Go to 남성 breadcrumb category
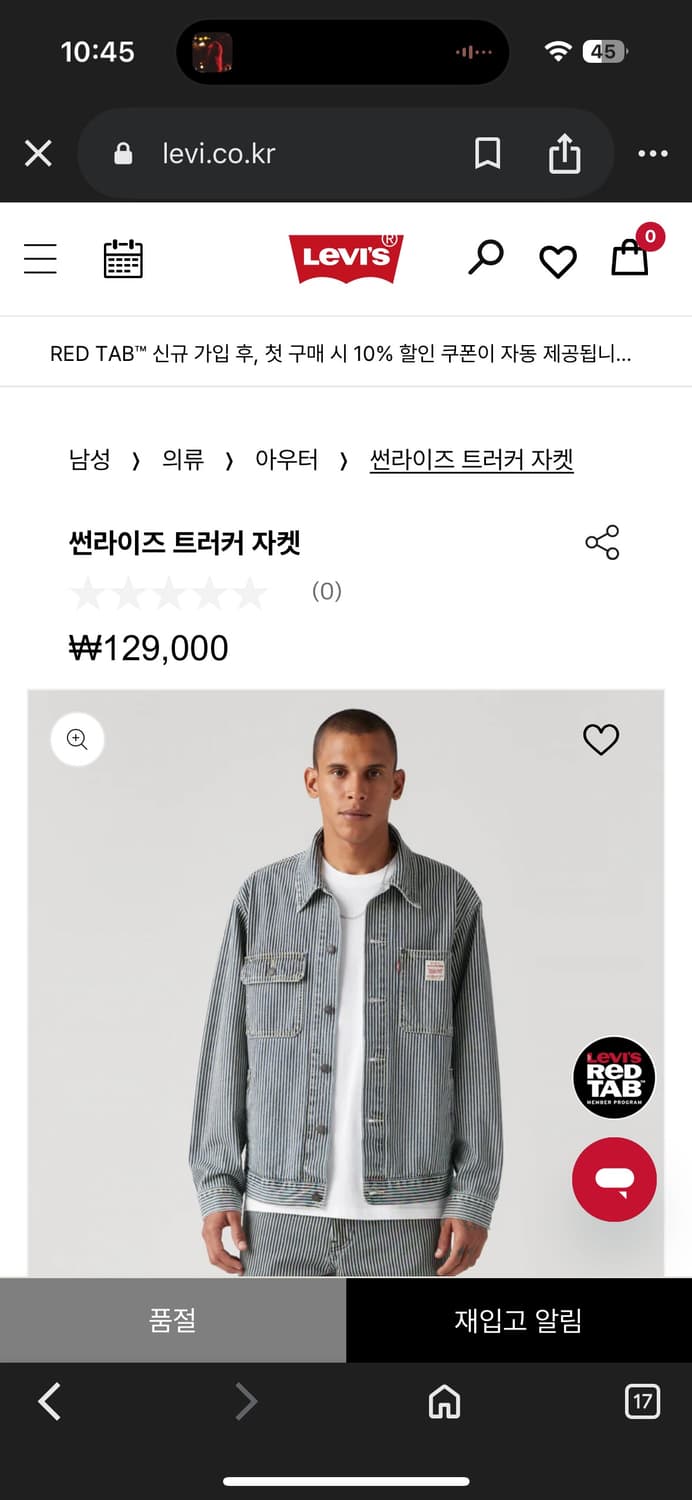 point(89,460)
